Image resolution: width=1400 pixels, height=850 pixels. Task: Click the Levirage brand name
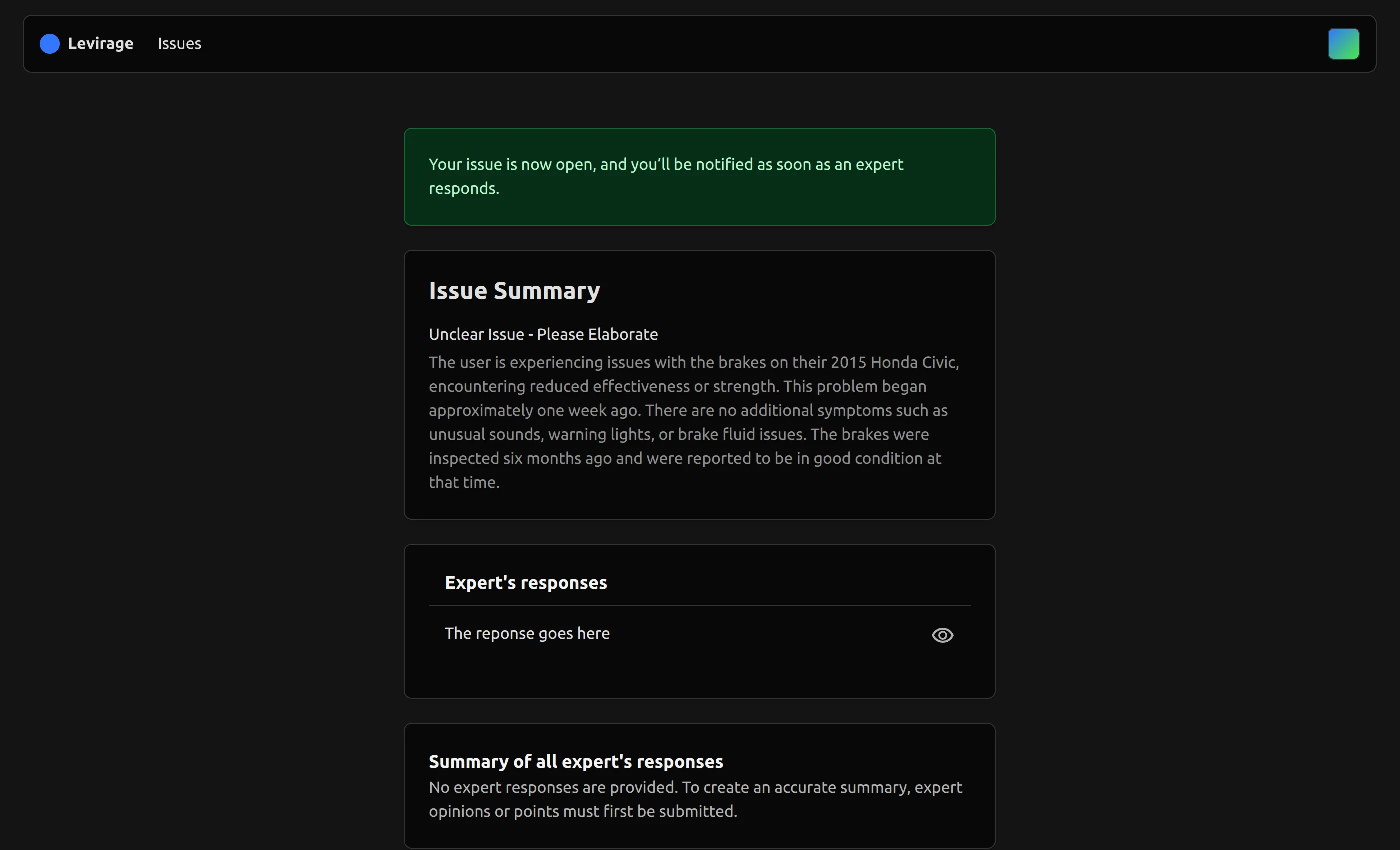[x=100, y=44]
